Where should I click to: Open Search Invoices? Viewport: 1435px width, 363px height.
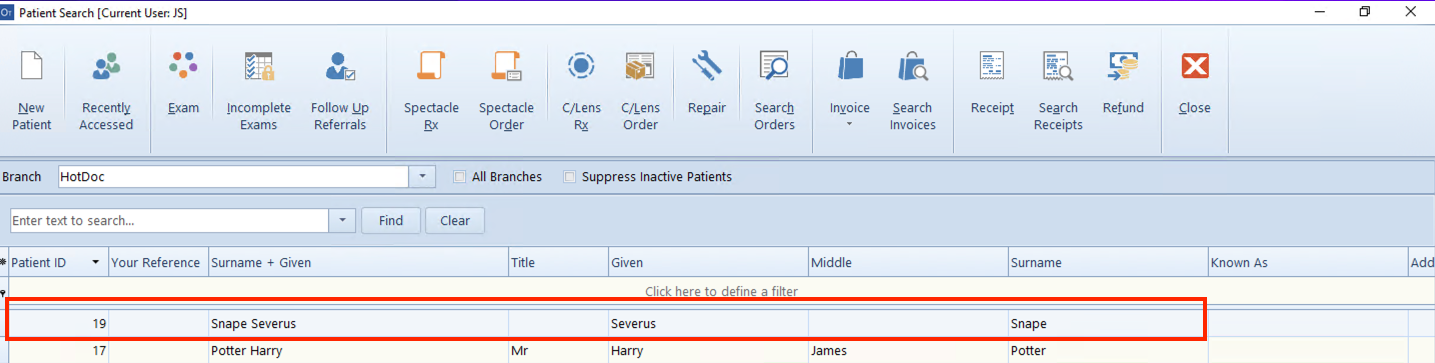912,91
